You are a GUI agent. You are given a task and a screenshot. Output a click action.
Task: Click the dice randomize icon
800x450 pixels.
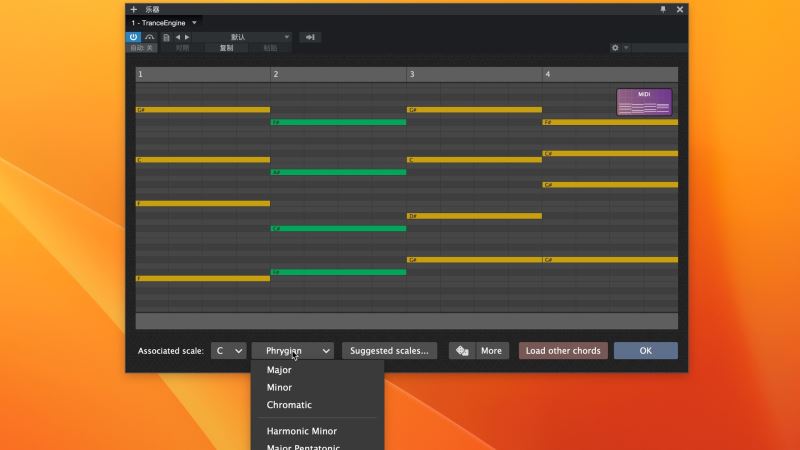(462, 351)
